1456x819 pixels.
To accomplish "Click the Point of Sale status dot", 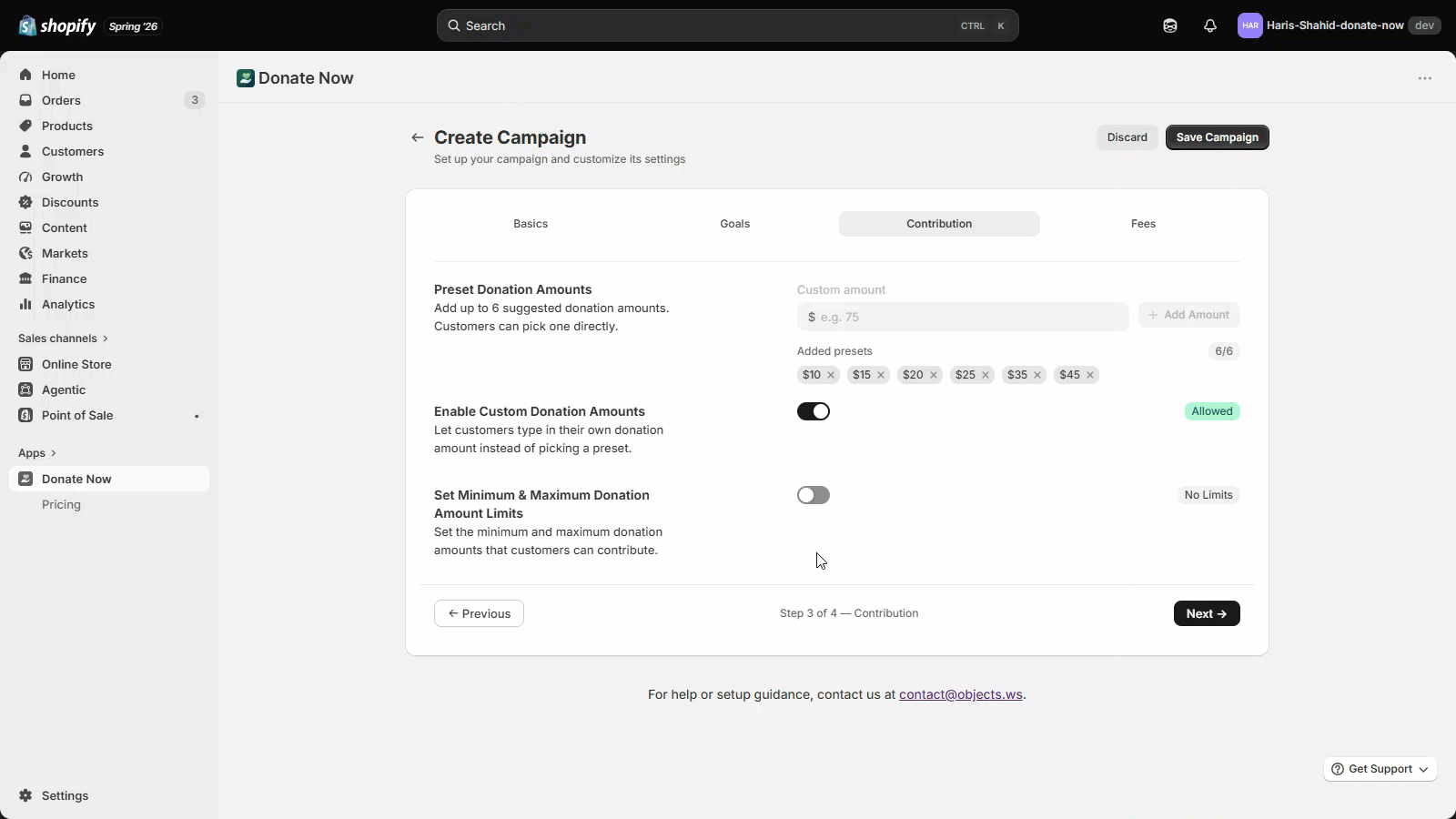I will tap(197, 416).
